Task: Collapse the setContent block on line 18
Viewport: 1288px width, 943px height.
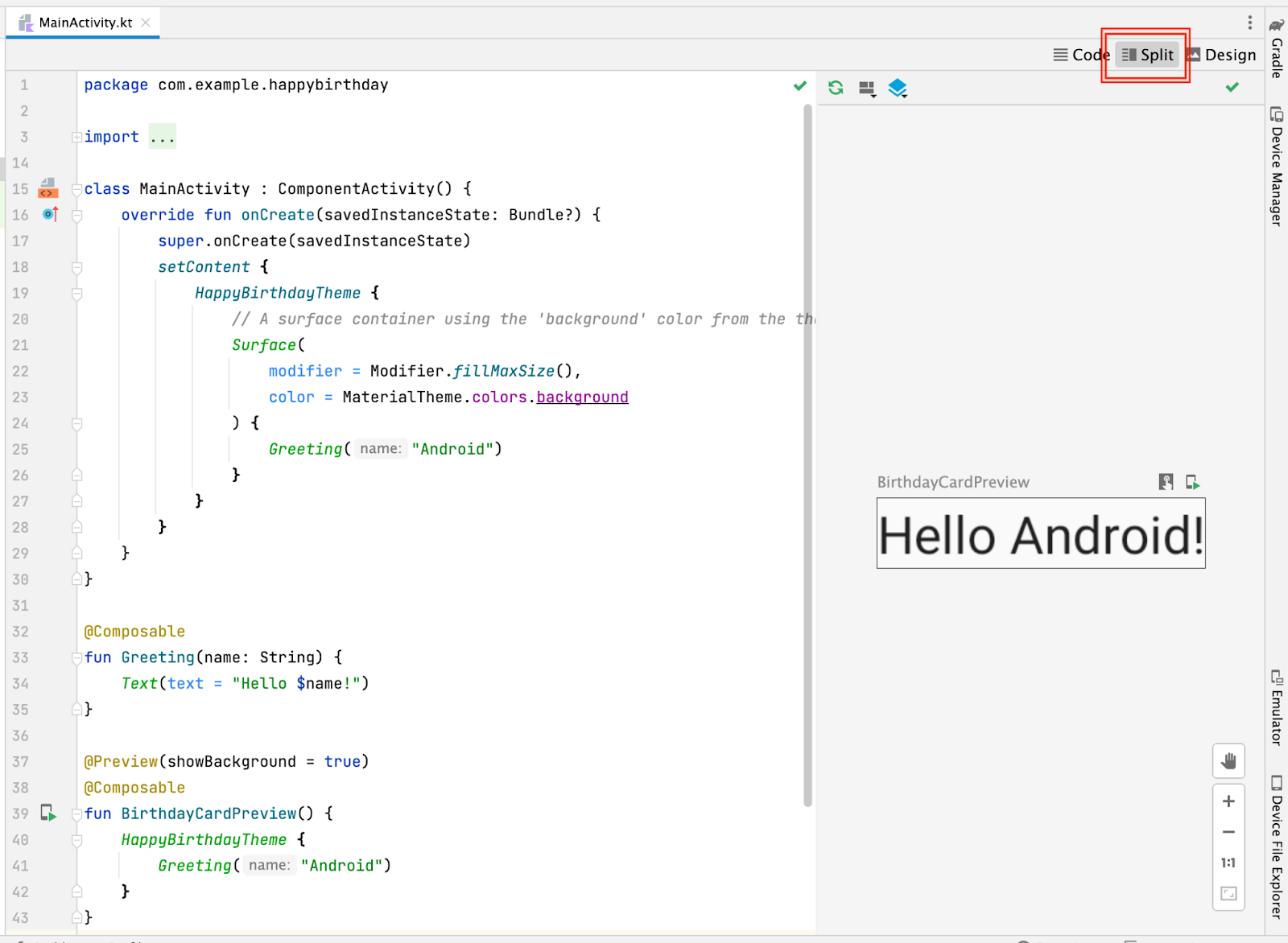Action: point(76,268)
